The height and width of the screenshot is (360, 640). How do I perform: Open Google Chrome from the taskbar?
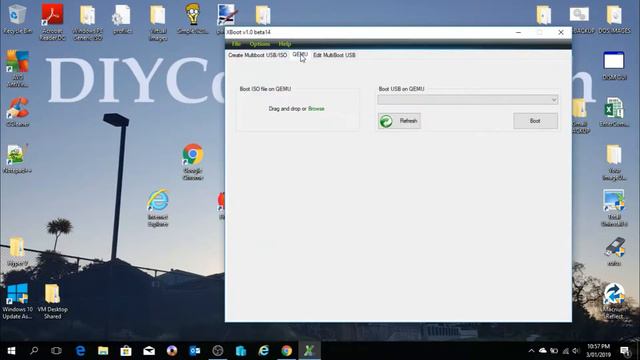(x=287, y=351)
